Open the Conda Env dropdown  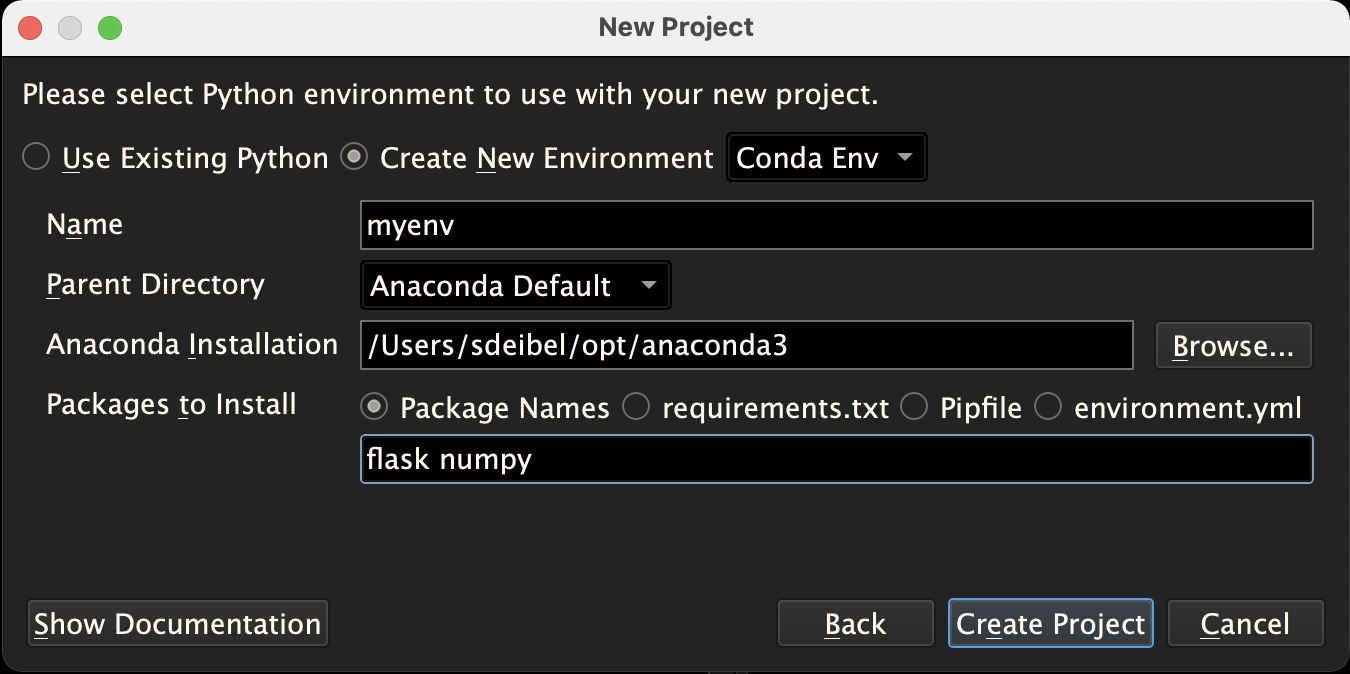(827, 158)
